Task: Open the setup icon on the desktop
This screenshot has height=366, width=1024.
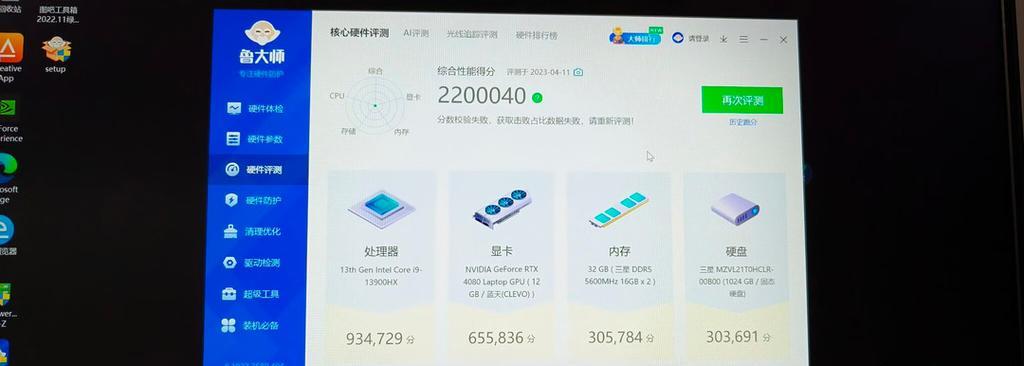Action: (56, 54)
